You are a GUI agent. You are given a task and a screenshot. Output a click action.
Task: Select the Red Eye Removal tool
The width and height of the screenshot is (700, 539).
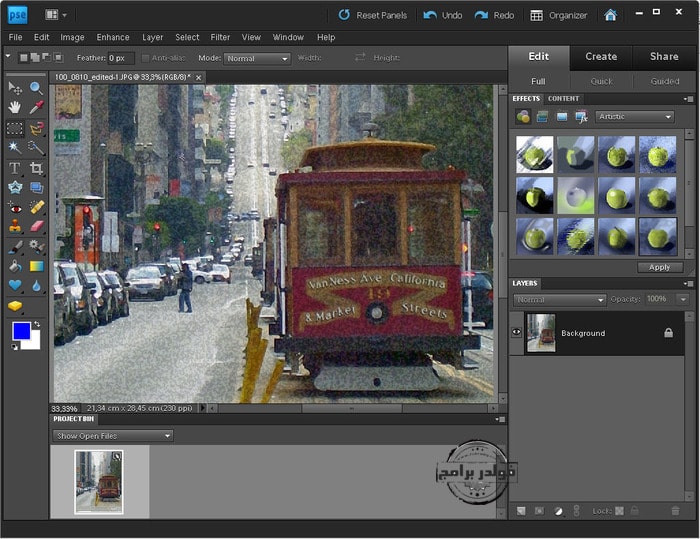(x=15, y=208)
